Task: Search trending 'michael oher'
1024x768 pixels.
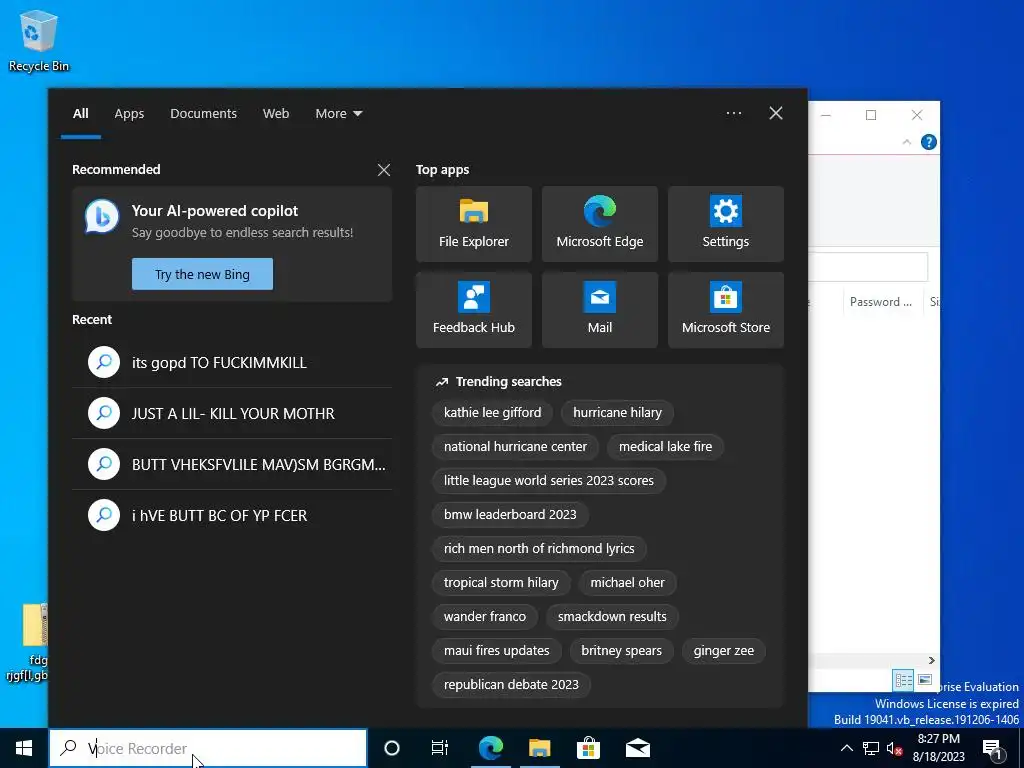Action: pos(628,583)
